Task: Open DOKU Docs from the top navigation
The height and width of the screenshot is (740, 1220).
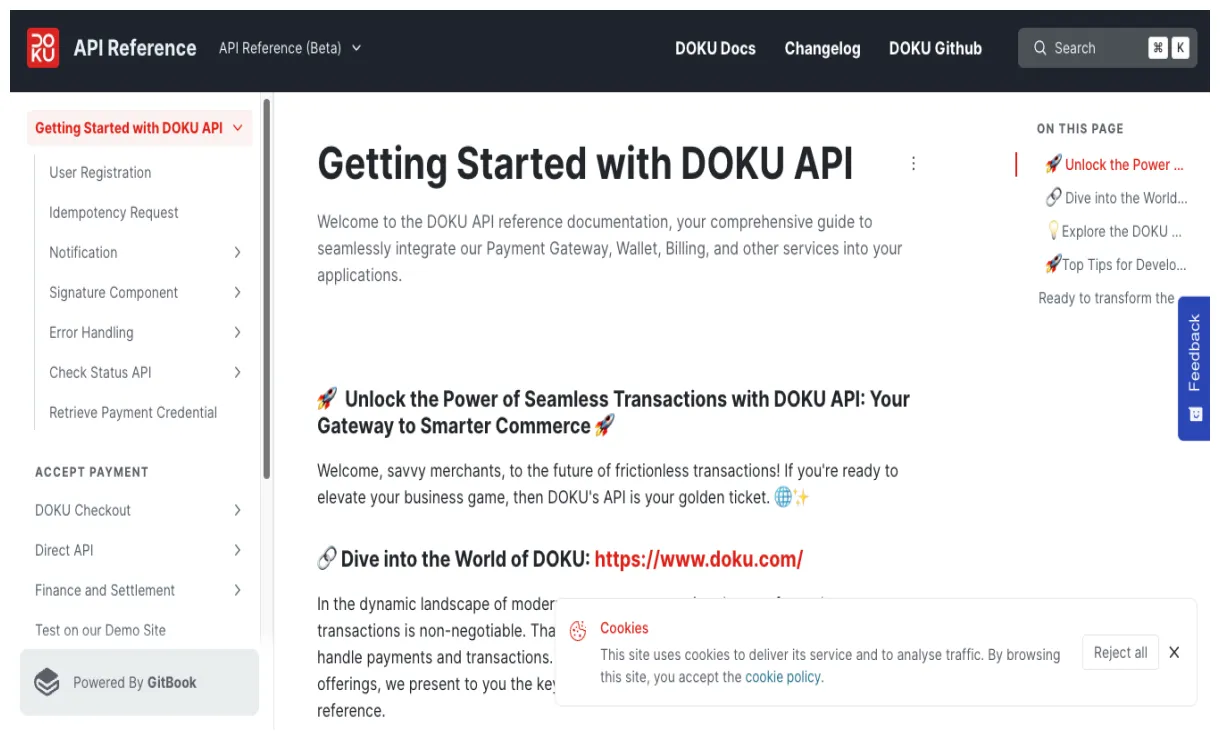Action: (715, 48)
